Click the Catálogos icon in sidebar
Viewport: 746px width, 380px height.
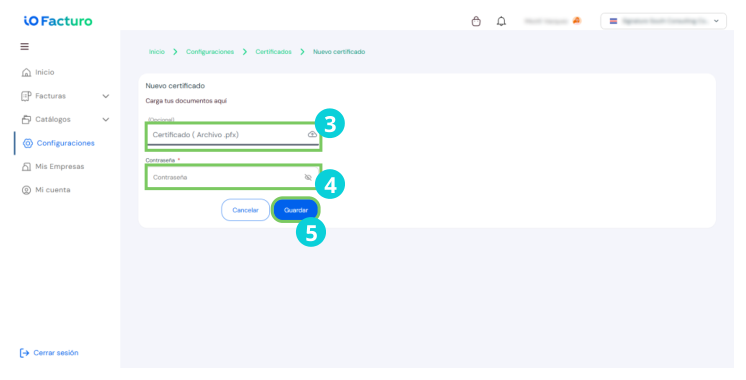pyautogui.click(x=26, y=119)
